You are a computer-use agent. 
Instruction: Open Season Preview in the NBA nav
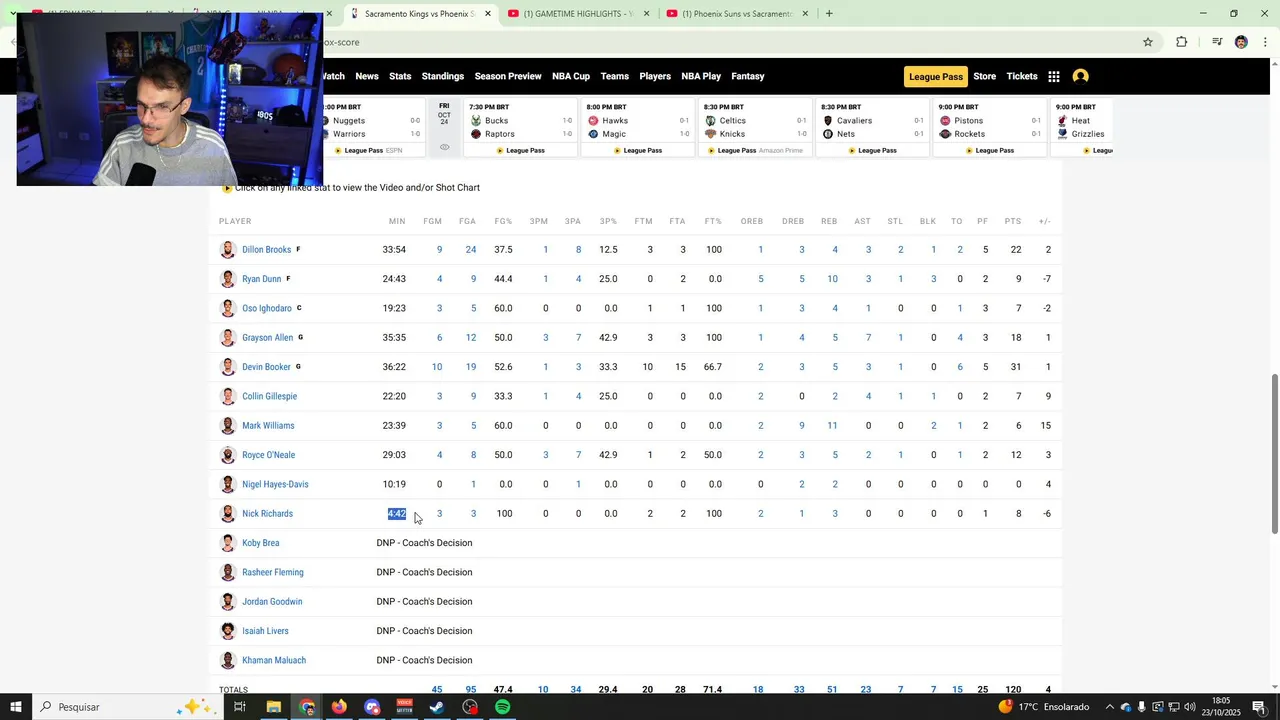(x=508, y=76)
